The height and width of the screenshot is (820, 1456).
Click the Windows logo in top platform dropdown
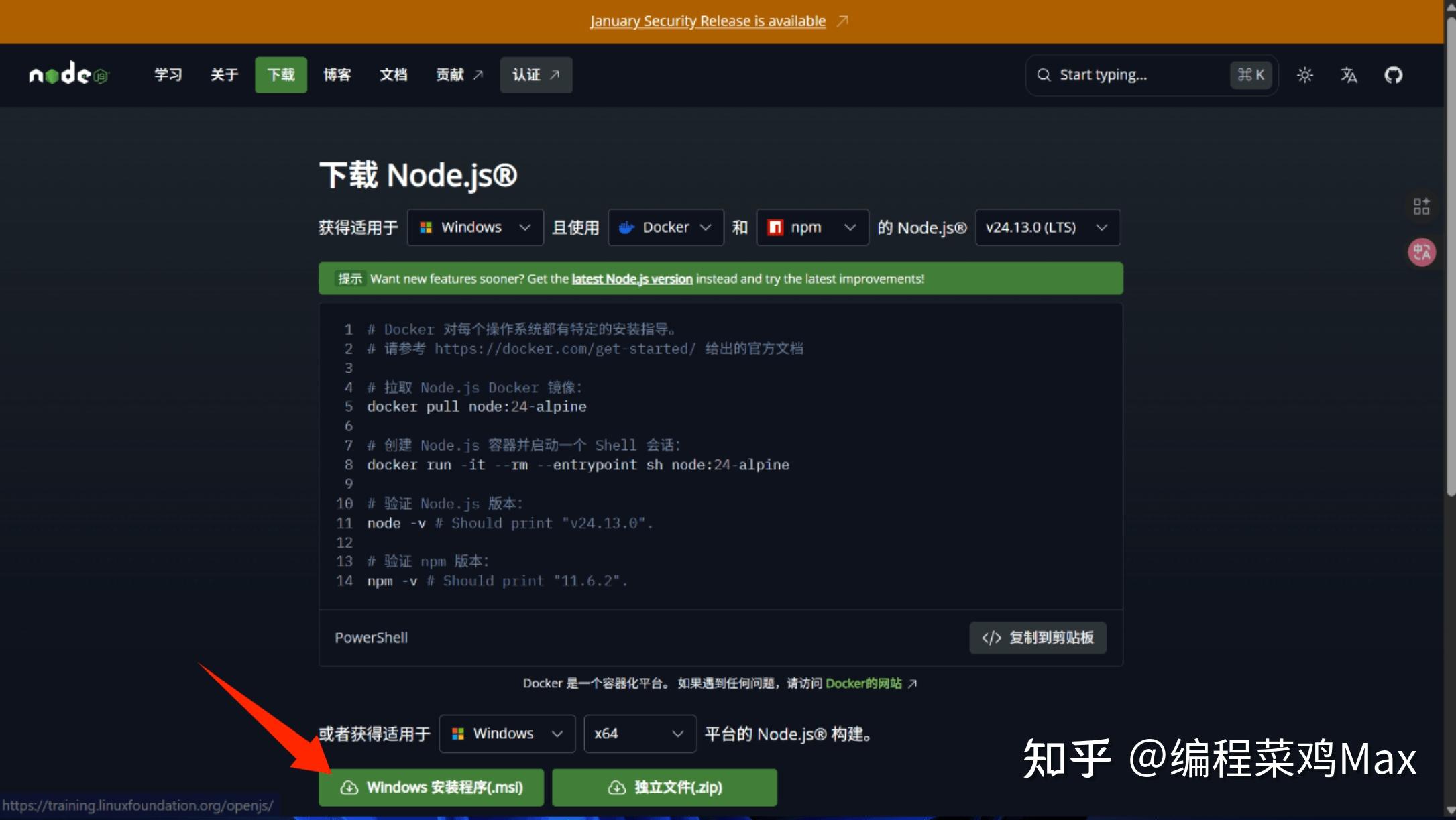(x=426, y=227)
